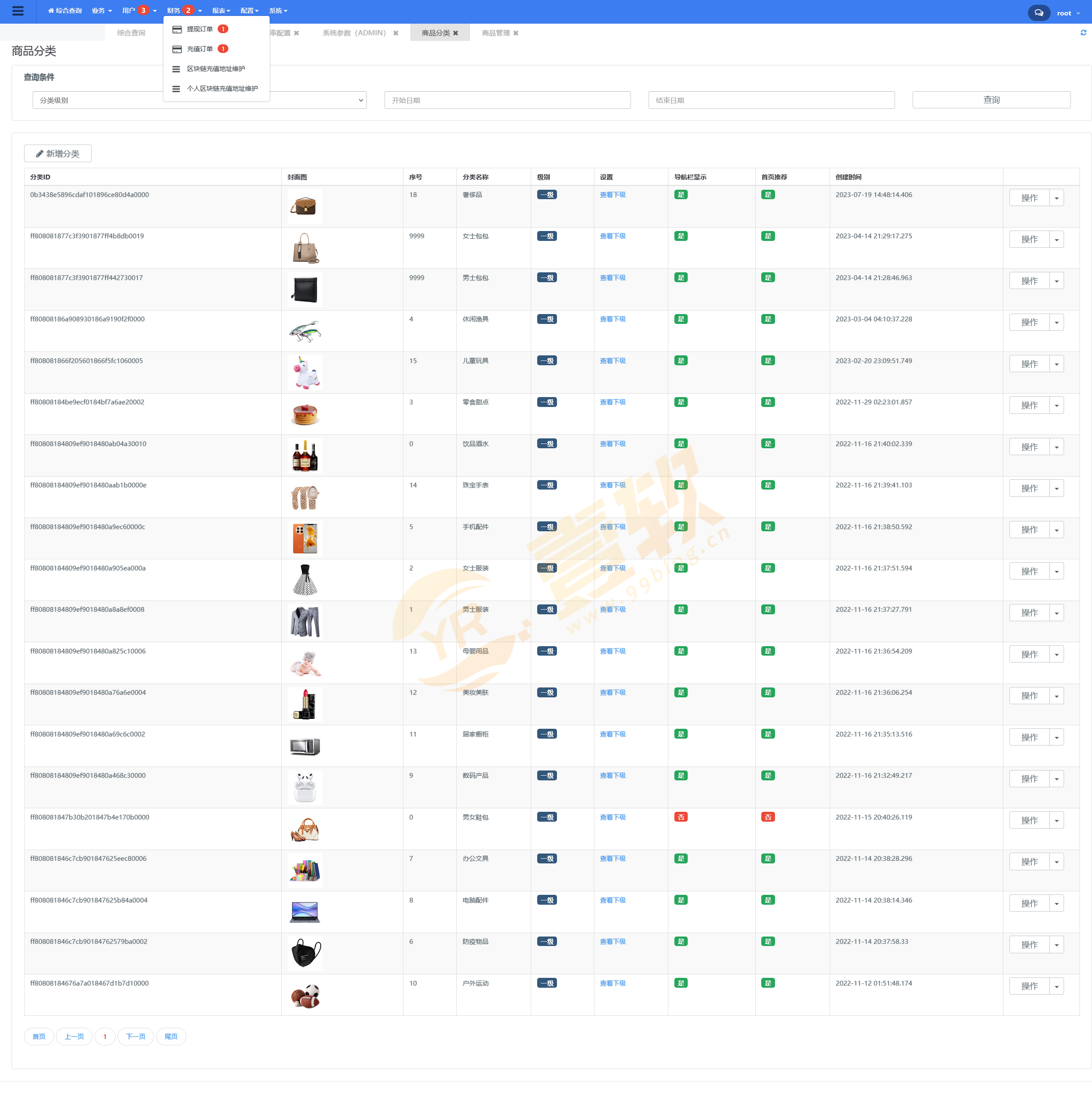Close the 商品管理 tab

click(516, 34)
